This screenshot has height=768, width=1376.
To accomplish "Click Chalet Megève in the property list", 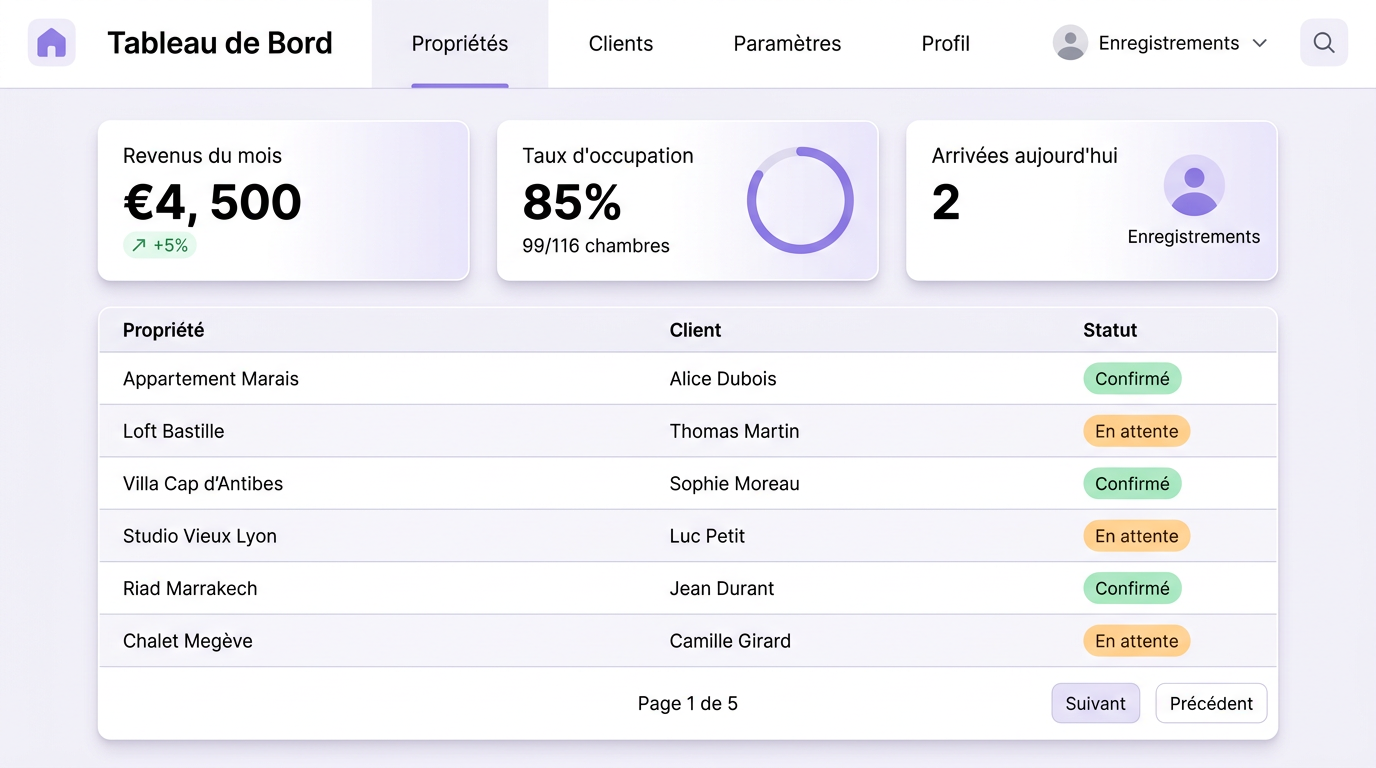I will pyautogui.click(x=188, y=641).
